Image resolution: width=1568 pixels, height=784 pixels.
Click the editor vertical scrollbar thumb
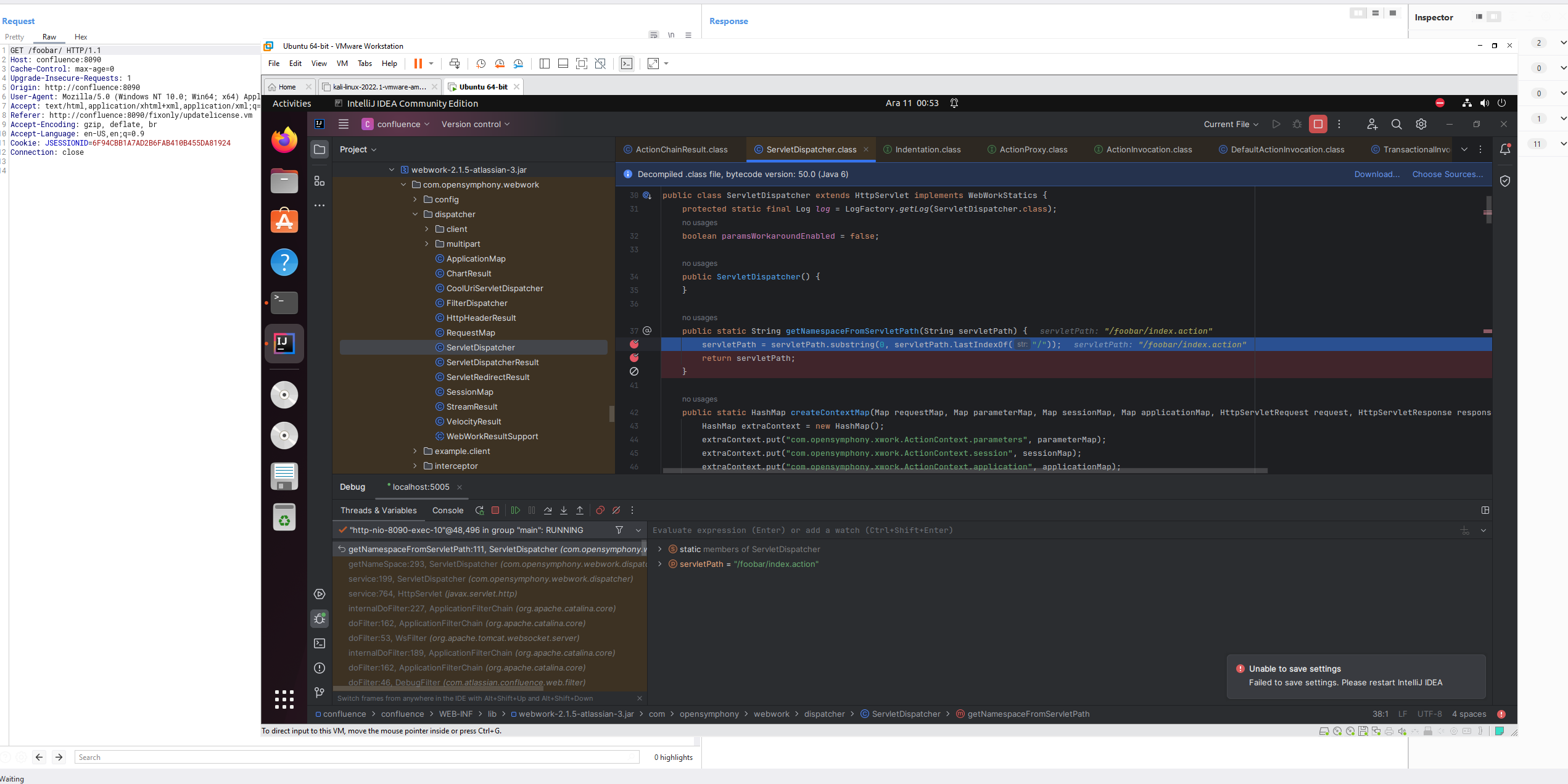click(1488, 210)
